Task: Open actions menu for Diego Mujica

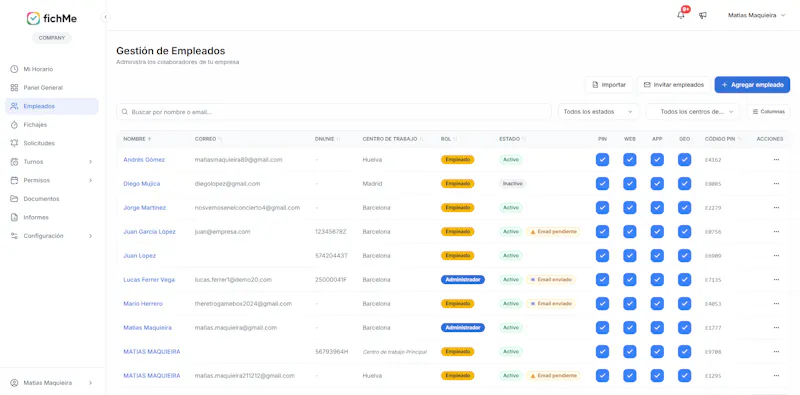Action: coord(776,184)
